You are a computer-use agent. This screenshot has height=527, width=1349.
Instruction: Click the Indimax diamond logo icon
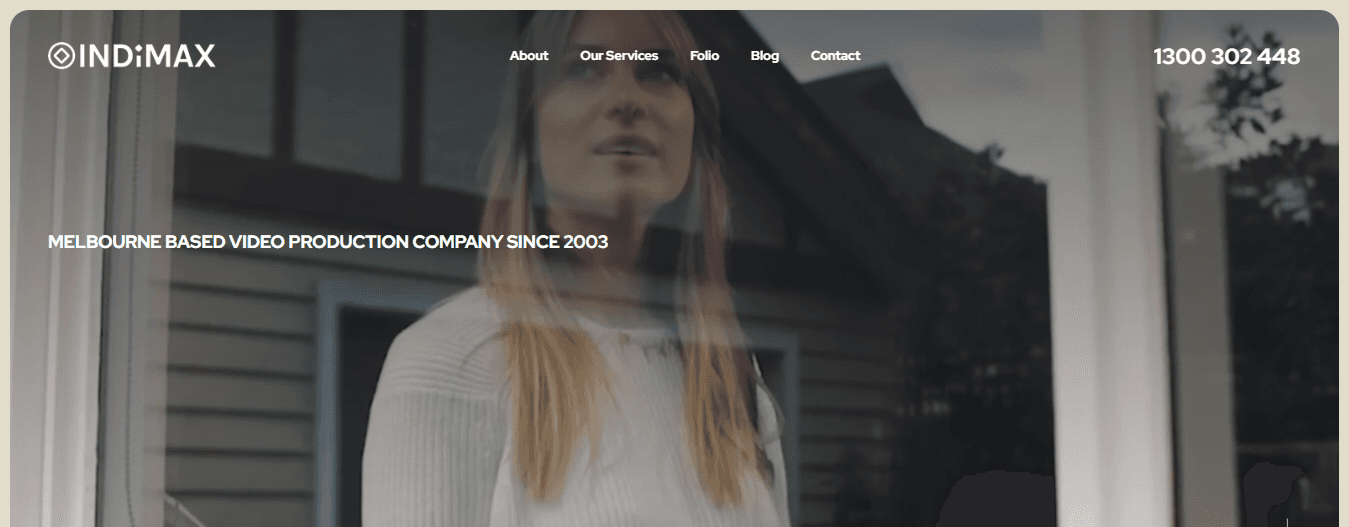[61, 56]
